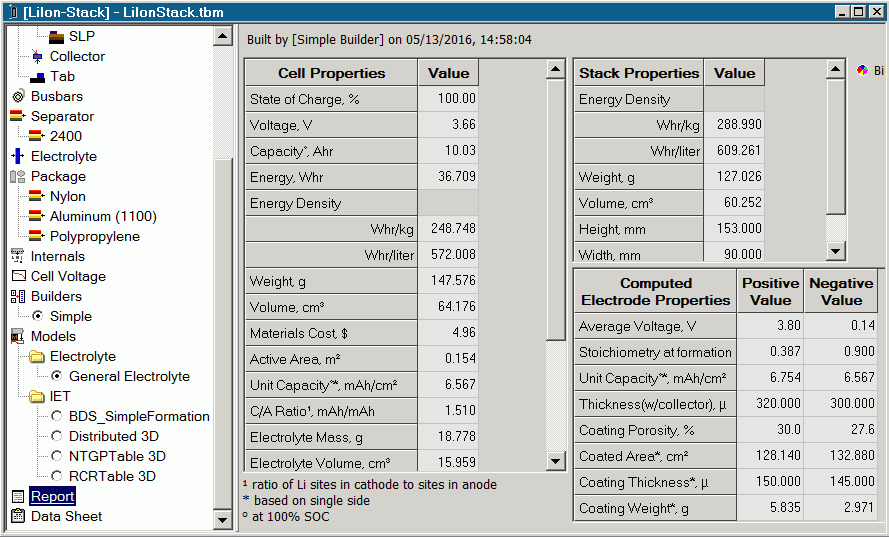Collapse the IET folder
The image size is (889, 537).
pos(37,397)
